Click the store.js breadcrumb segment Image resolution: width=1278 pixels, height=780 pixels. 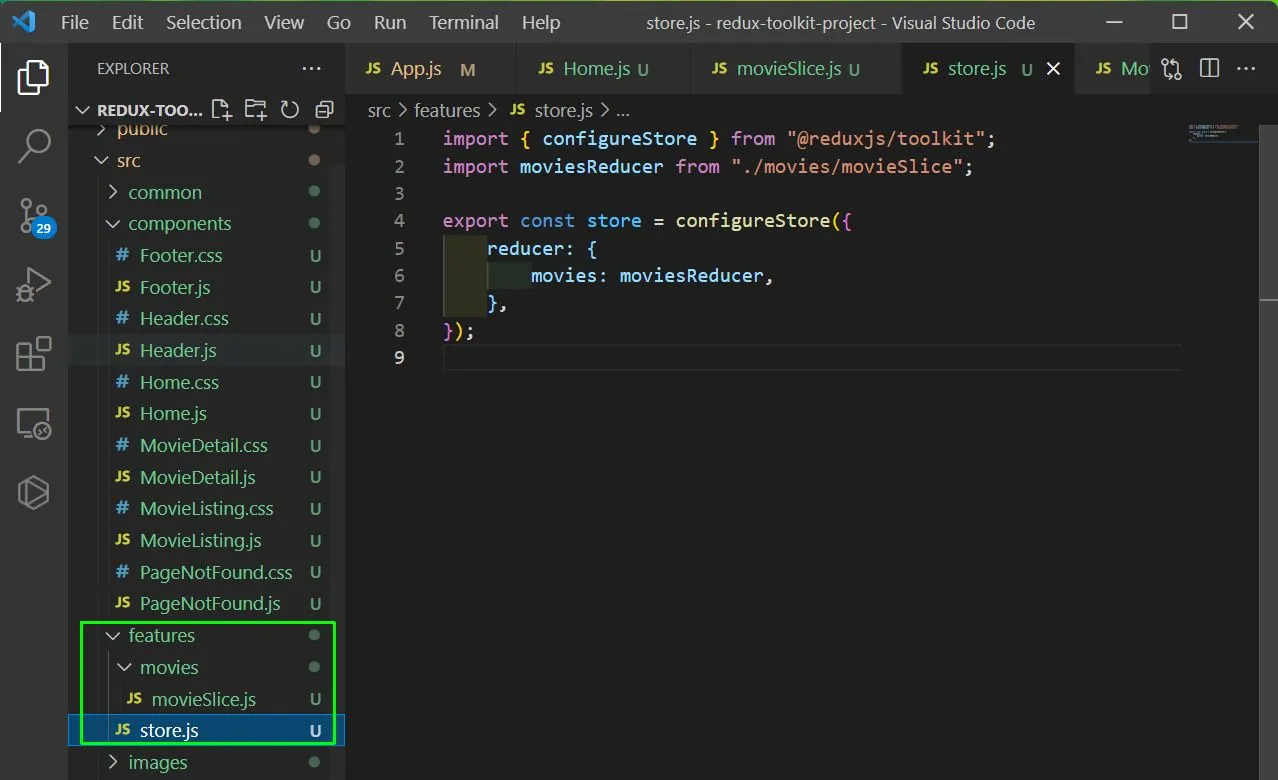554,110
